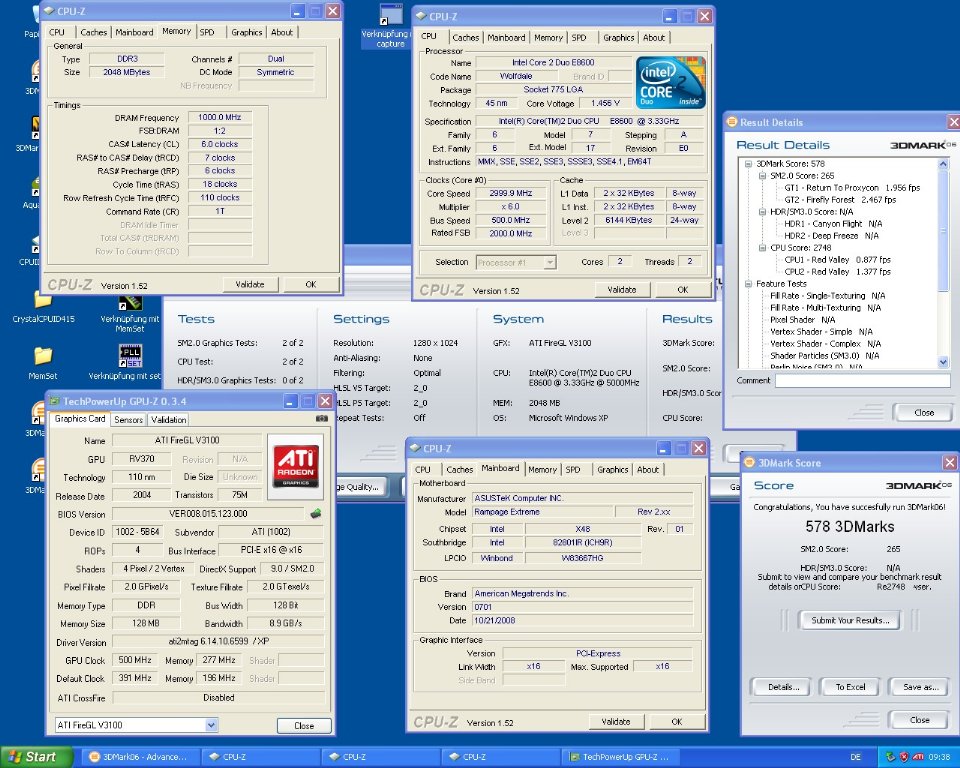Click the Save as button
The height and width of the screenshot is (768, 960).
coord(920,687)
